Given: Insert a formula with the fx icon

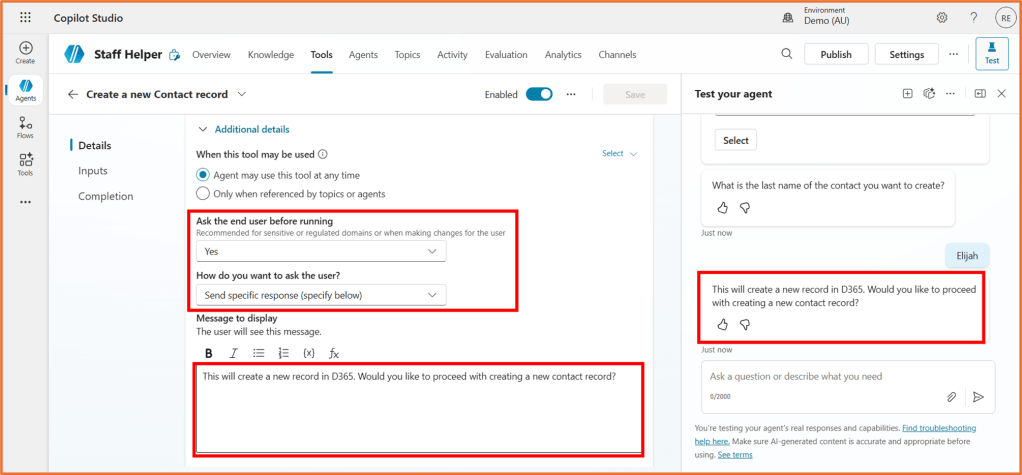Looking at the screenshot, I should 334,353.
